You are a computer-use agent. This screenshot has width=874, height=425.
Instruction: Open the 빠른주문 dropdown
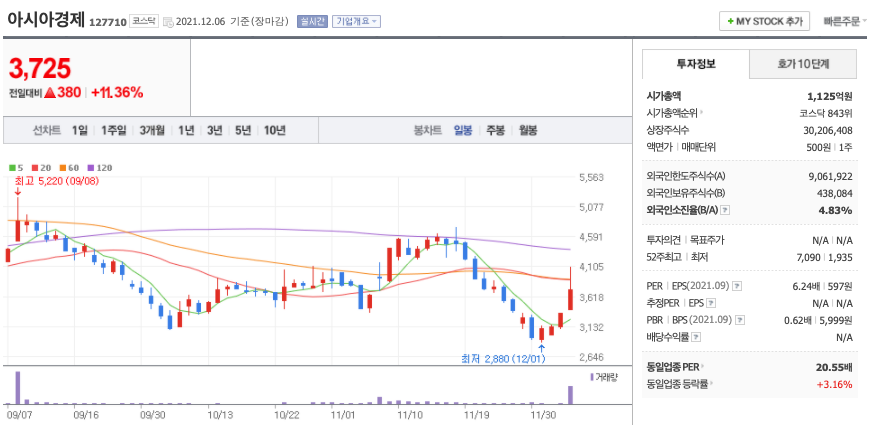[x=845, y=22]
